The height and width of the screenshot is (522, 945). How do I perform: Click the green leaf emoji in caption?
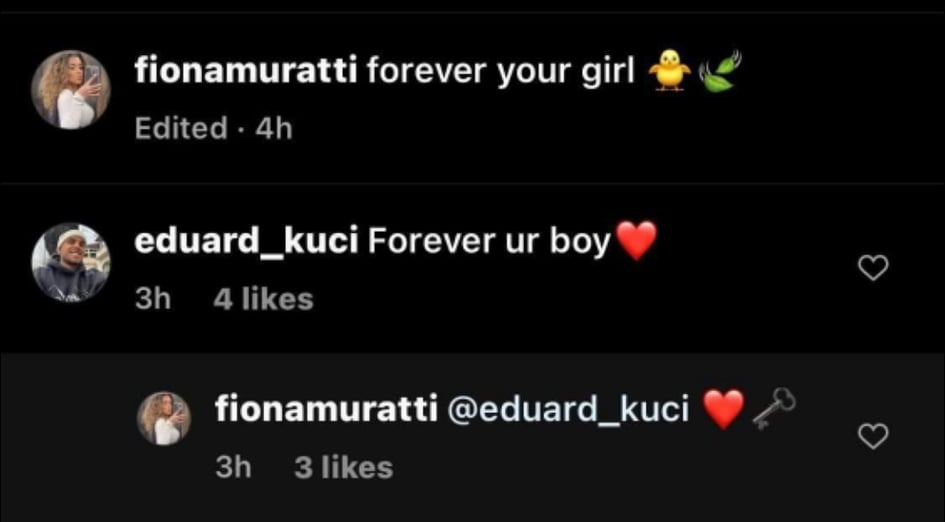pos(718,72)
